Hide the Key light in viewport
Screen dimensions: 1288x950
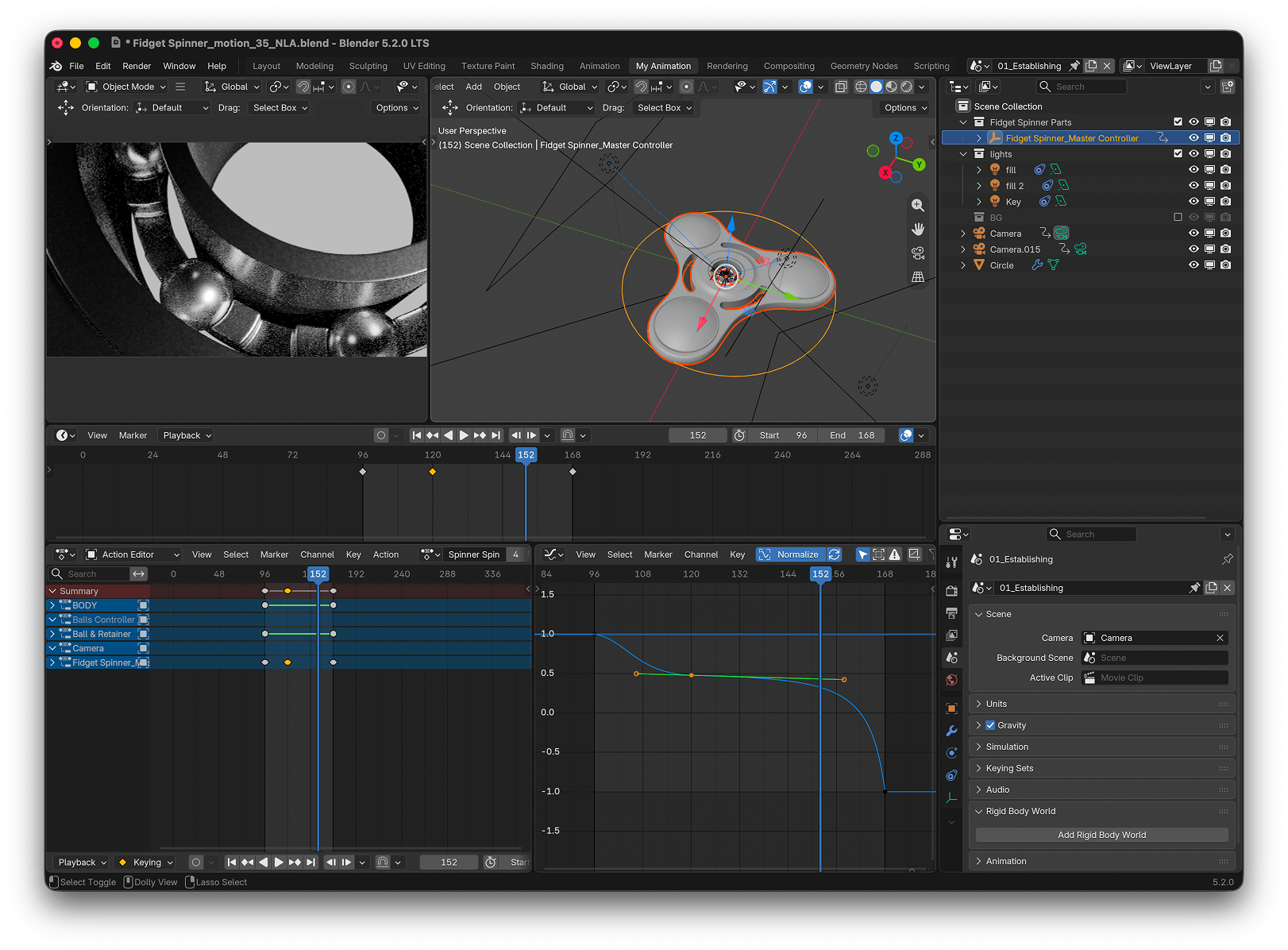coord(1194,202)
